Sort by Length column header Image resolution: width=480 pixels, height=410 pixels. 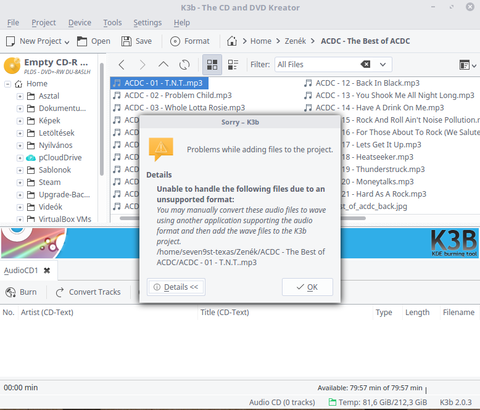click(x=417, y=312)
